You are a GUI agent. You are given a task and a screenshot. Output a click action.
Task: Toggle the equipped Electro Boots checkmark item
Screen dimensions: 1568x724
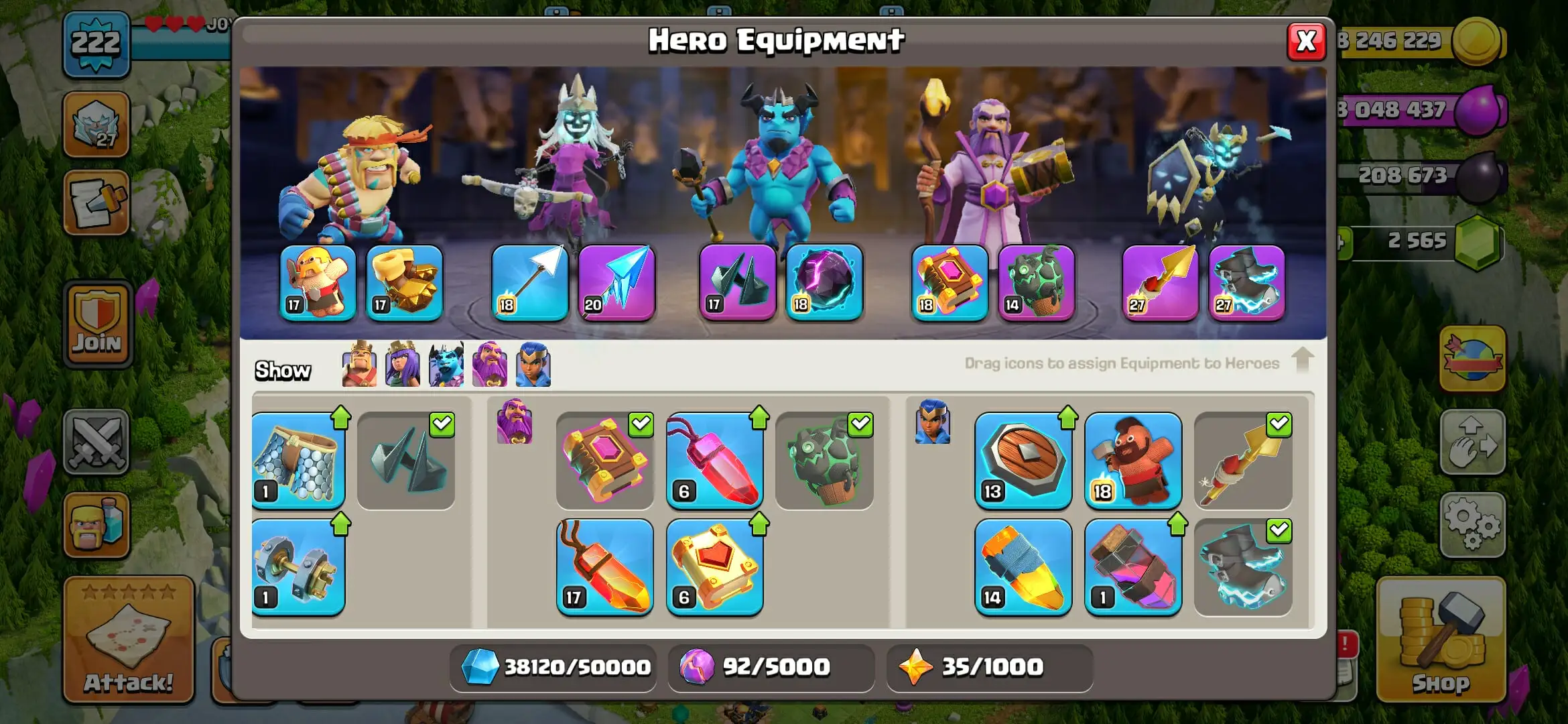pyautogui.click(x=1243, y=567)
